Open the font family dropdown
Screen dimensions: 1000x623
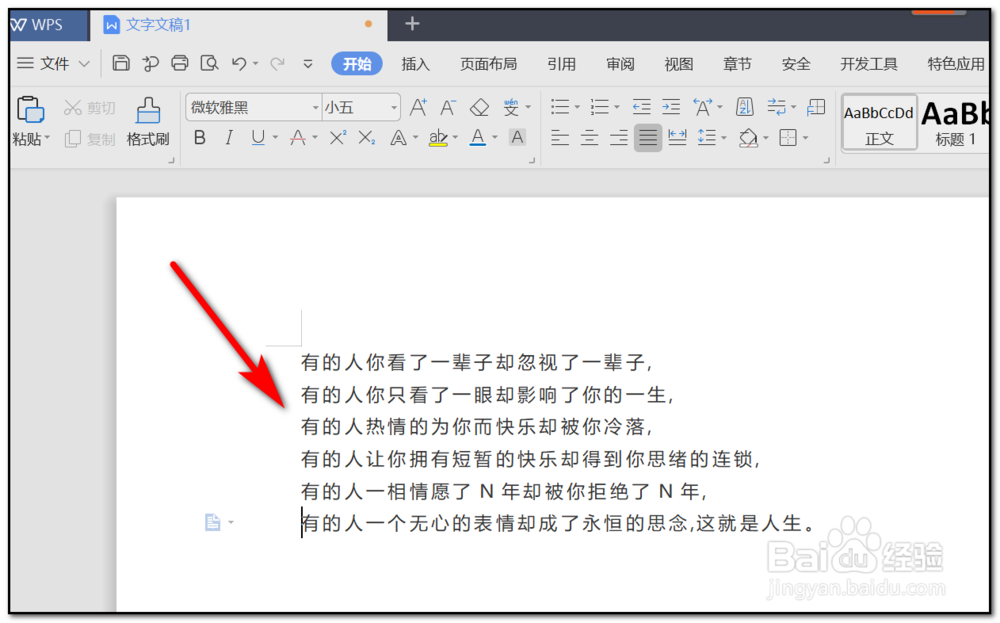click(316, 107)
